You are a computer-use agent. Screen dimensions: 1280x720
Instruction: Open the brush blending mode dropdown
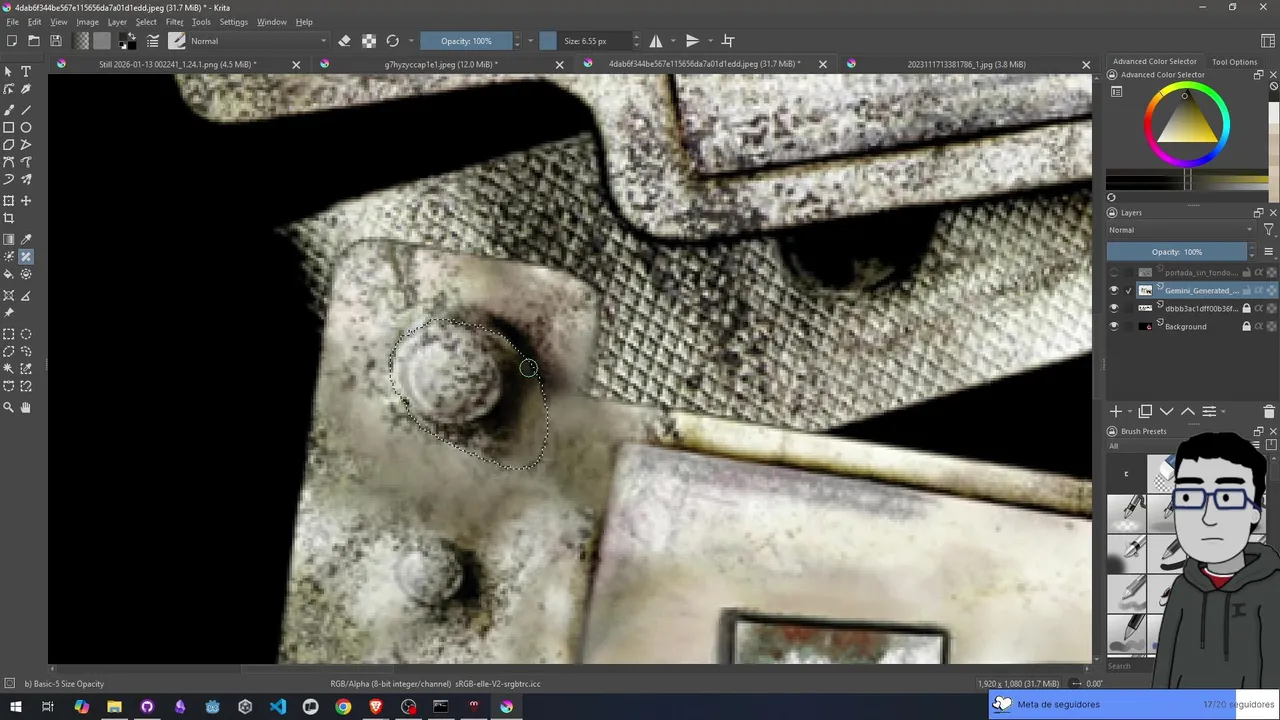pos(259,41)
